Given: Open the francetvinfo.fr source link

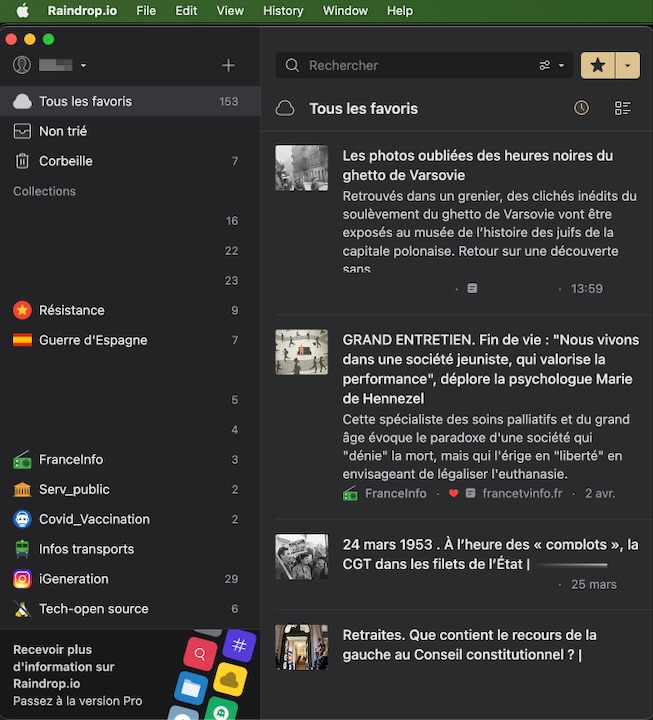Looking at the screenshot, I should click(x=522, y=493).
